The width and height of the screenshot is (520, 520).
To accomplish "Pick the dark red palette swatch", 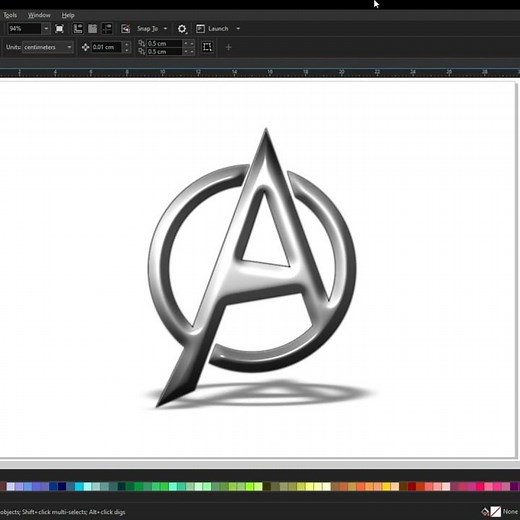I will click(x=412, y=486).
